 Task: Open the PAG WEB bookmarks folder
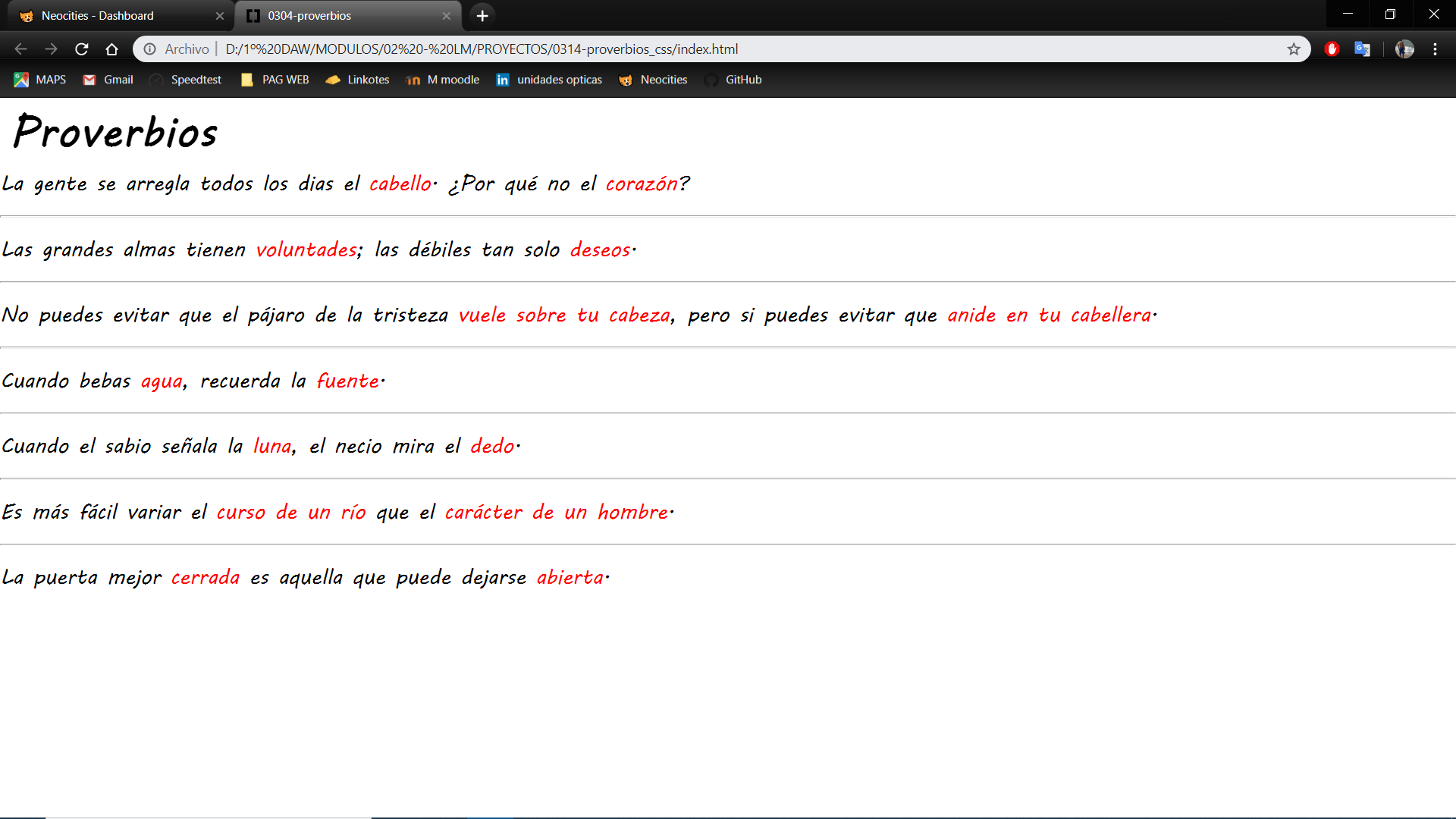coord(275,80)
